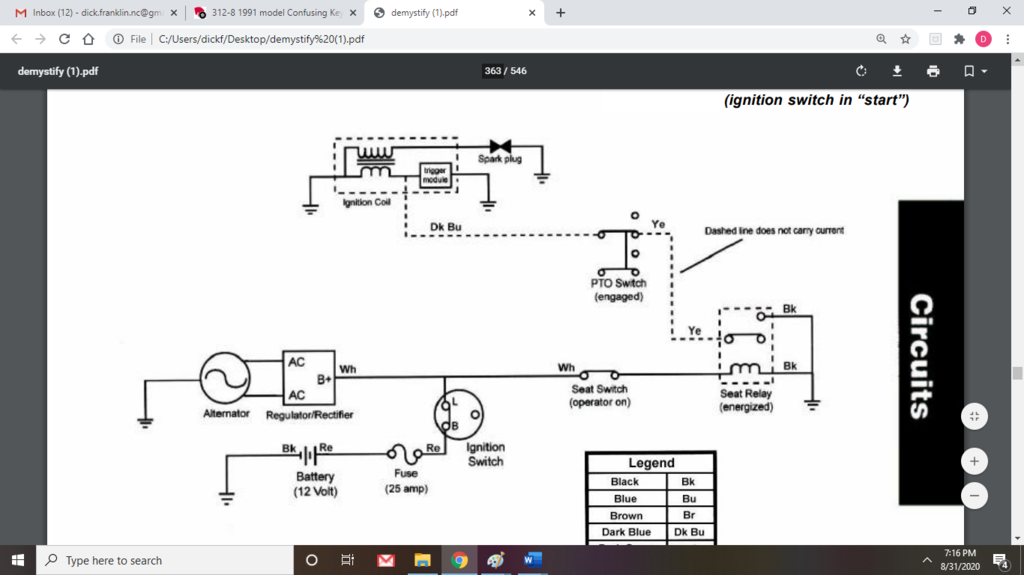The height and width of the screenshot is (575, 1024).
Task: Open the PDF bookmarks dropdown
Action: click(x=975, y=71)
